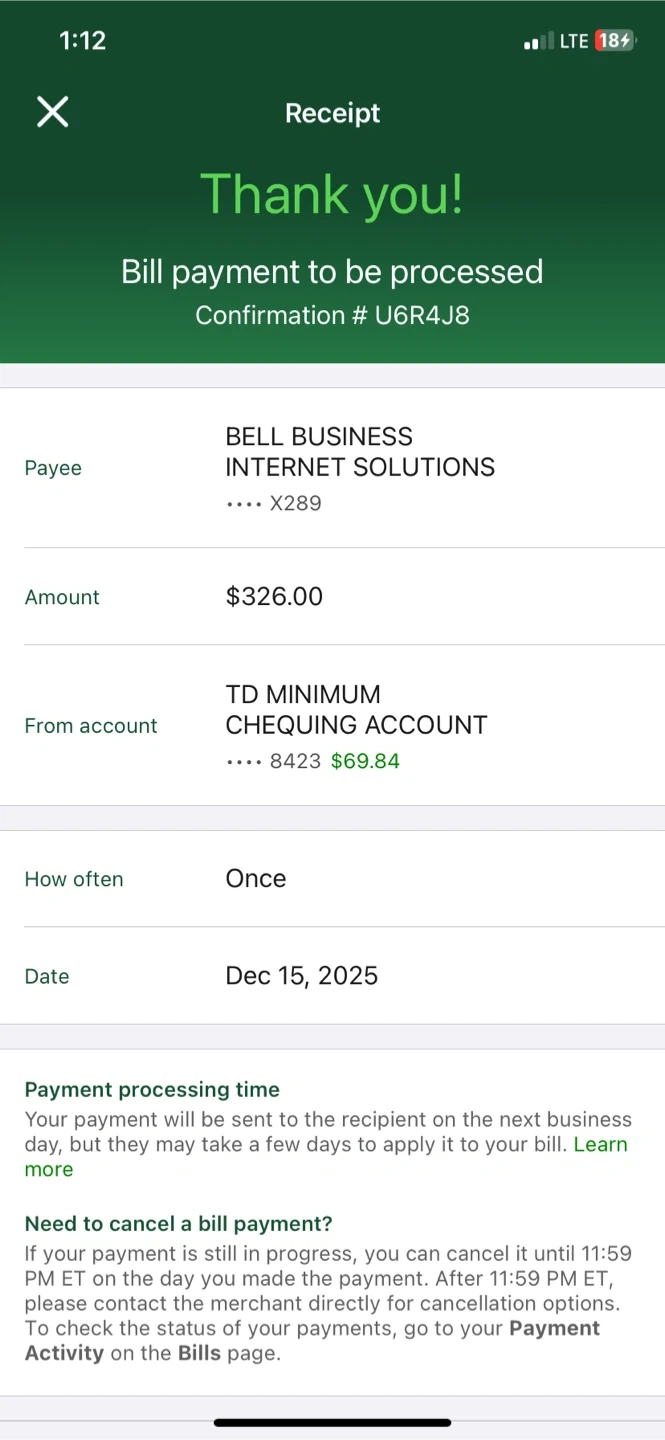
Task: Tap the Need to cancel a bill payment? heading
Action: click(178, 1224)
